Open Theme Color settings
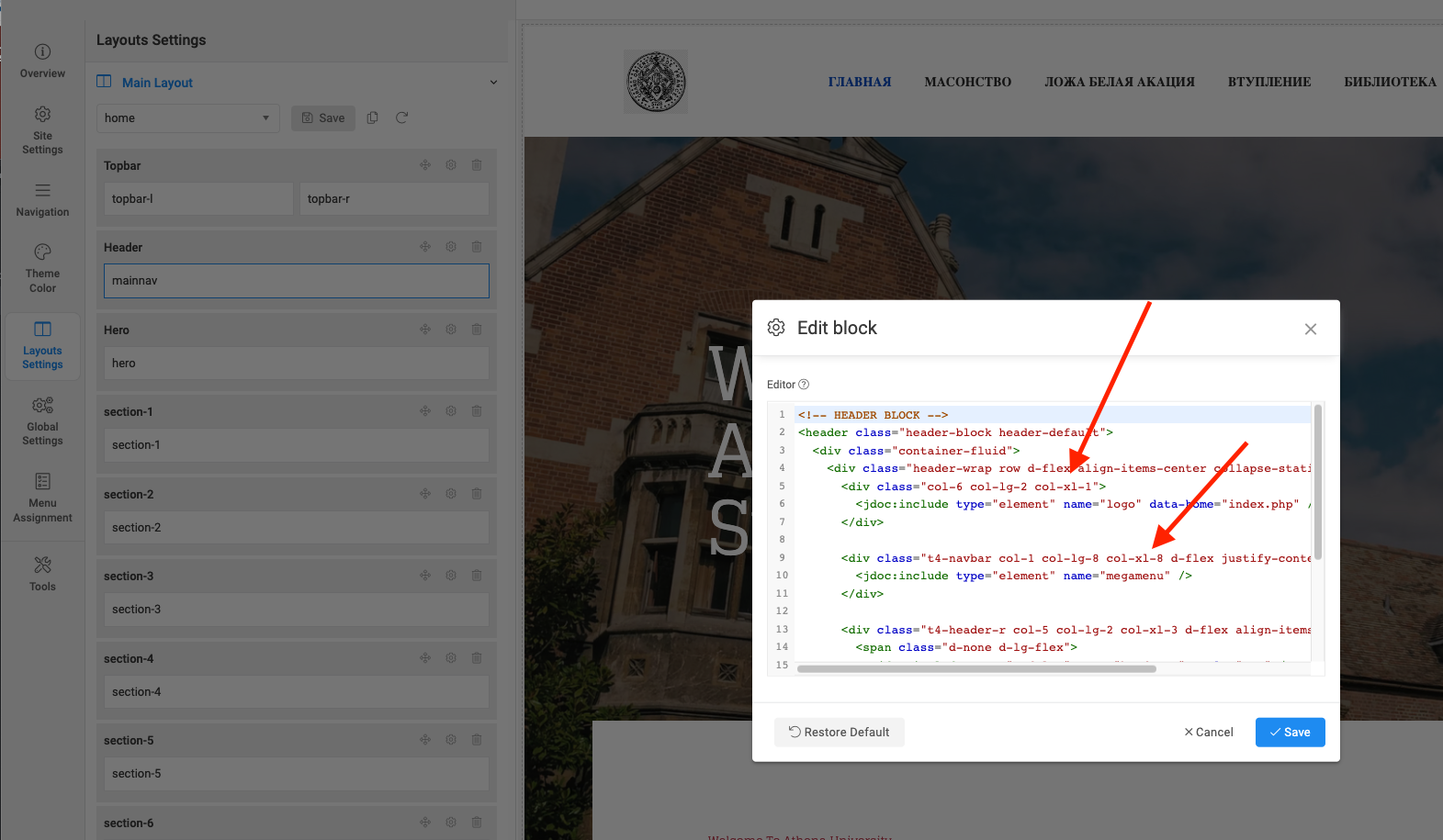The width and height of the screenshot is (1443, 840). click(42, 268)
